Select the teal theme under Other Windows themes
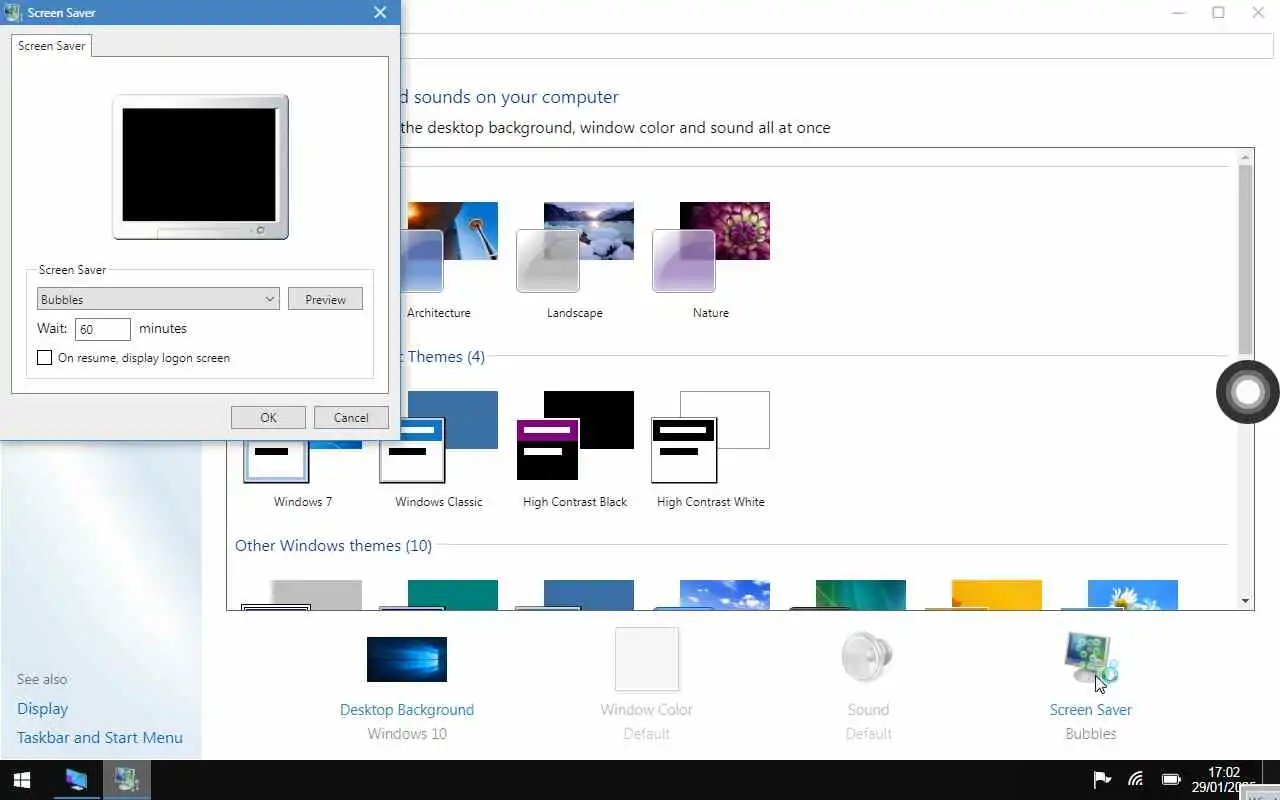This screenshot has height=800, width=1280. pos(438,595)
